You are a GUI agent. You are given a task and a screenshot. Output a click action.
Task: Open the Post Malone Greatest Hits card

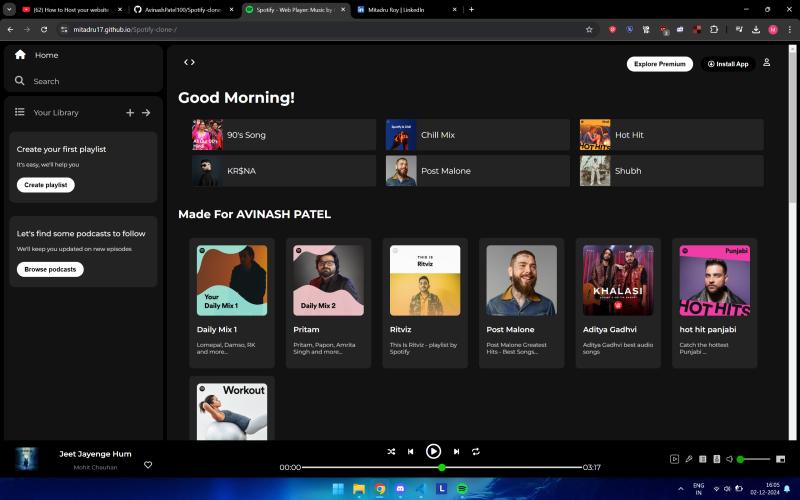521,303
